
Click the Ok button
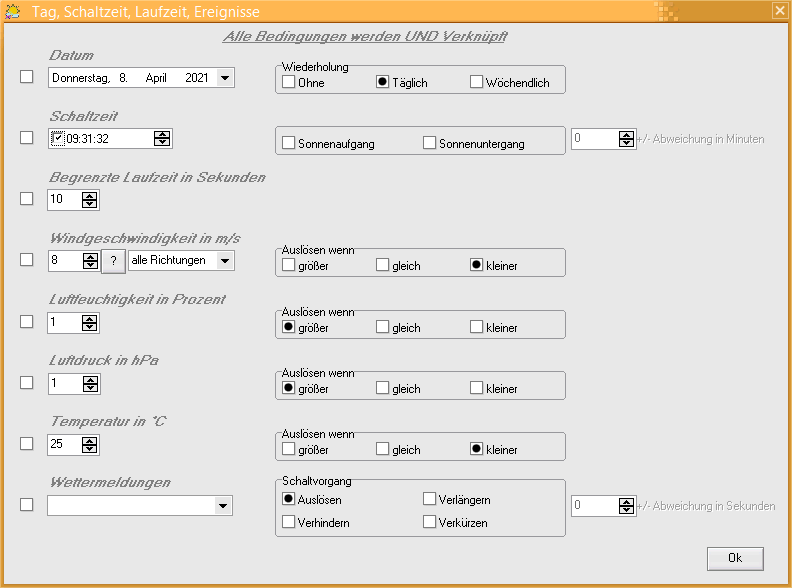click(x=735, y=558)
